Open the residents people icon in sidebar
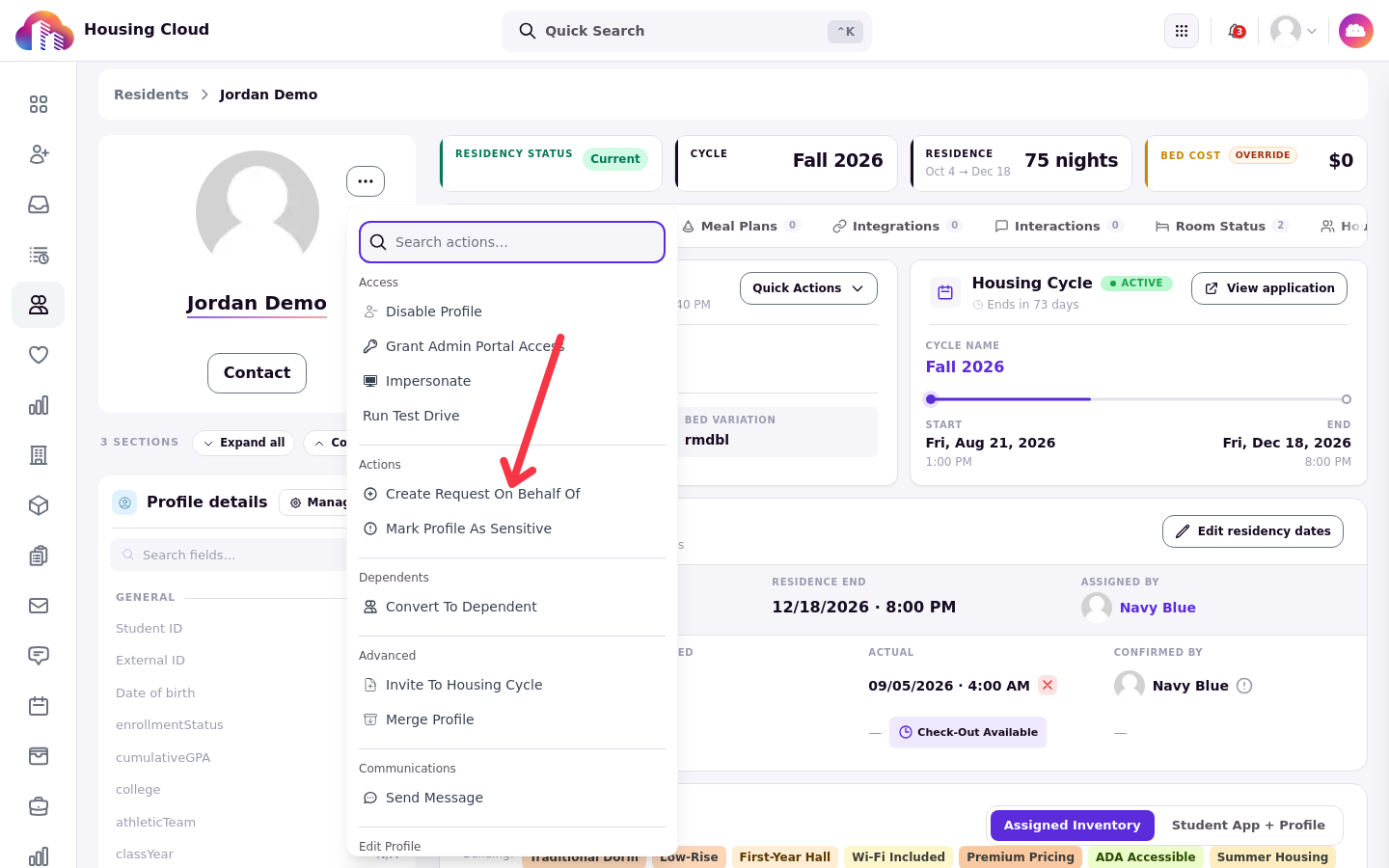This screenshot has width=1389, height=868. click(39, 305)
